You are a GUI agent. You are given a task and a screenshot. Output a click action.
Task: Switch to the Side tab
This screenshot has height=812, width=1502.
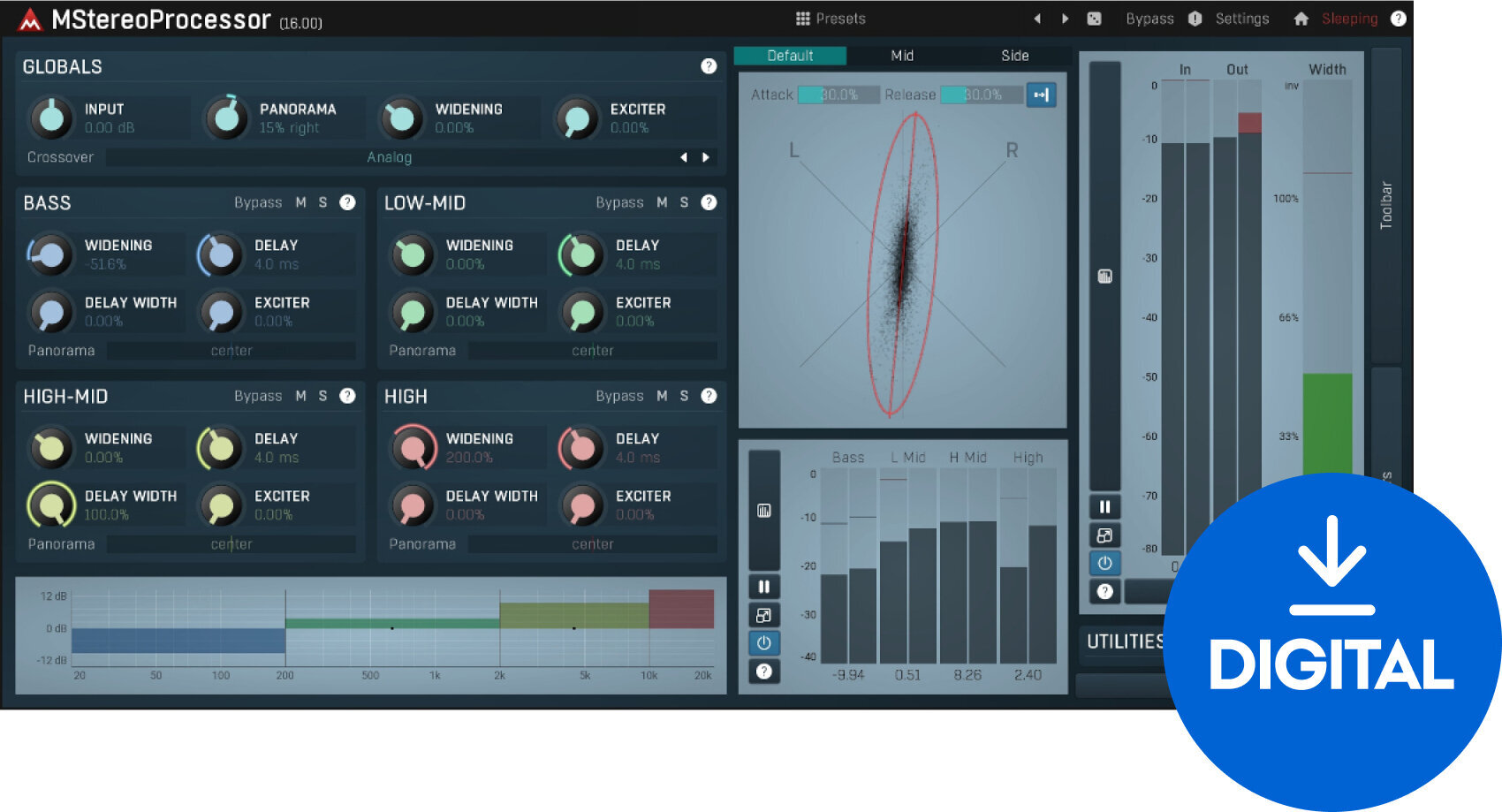click(1014, 56)
